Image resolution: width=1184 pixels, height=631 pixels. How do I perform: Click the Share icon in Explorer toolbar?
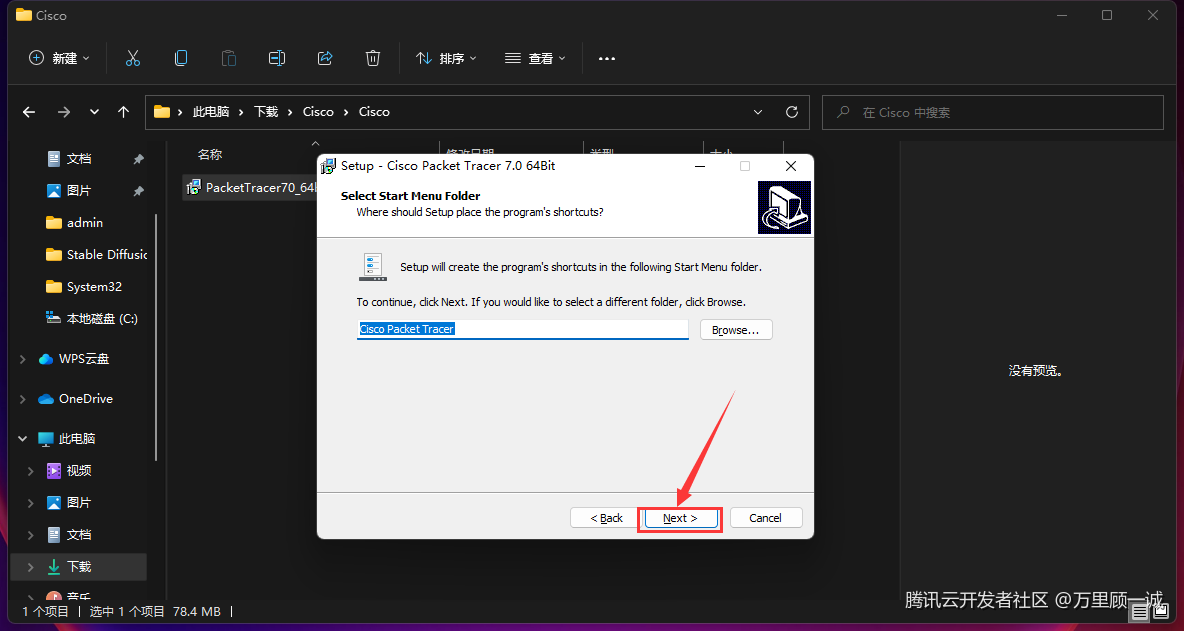(325, 58)
